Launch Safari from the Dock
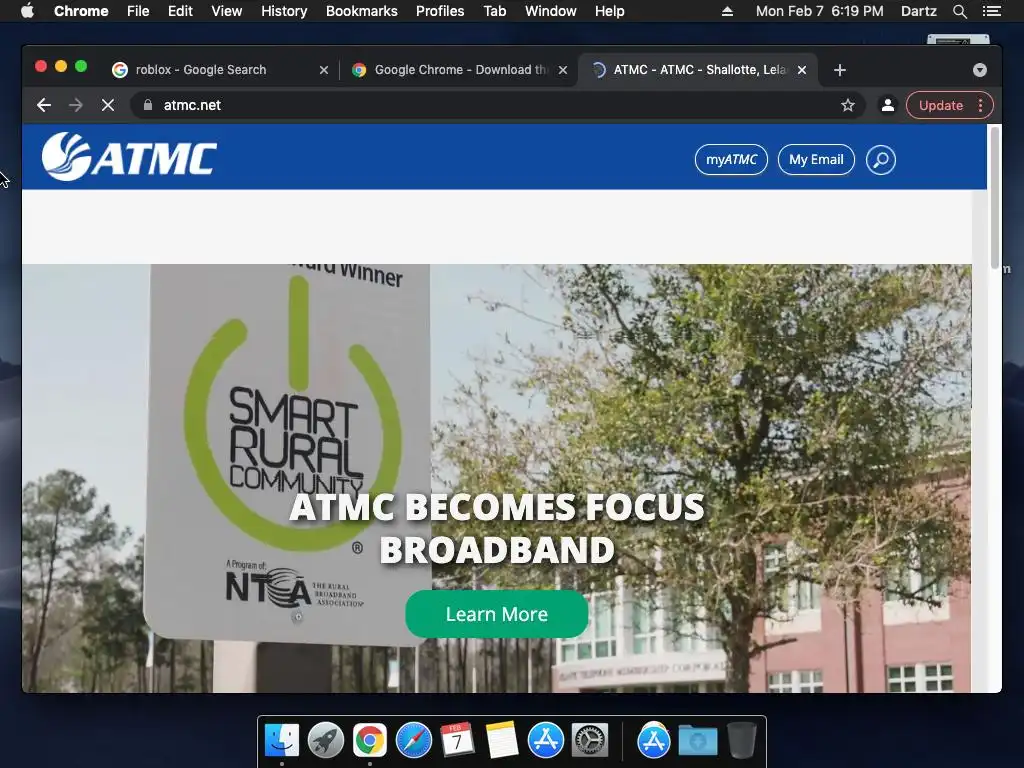The image size is (1024, 768). 414,741
